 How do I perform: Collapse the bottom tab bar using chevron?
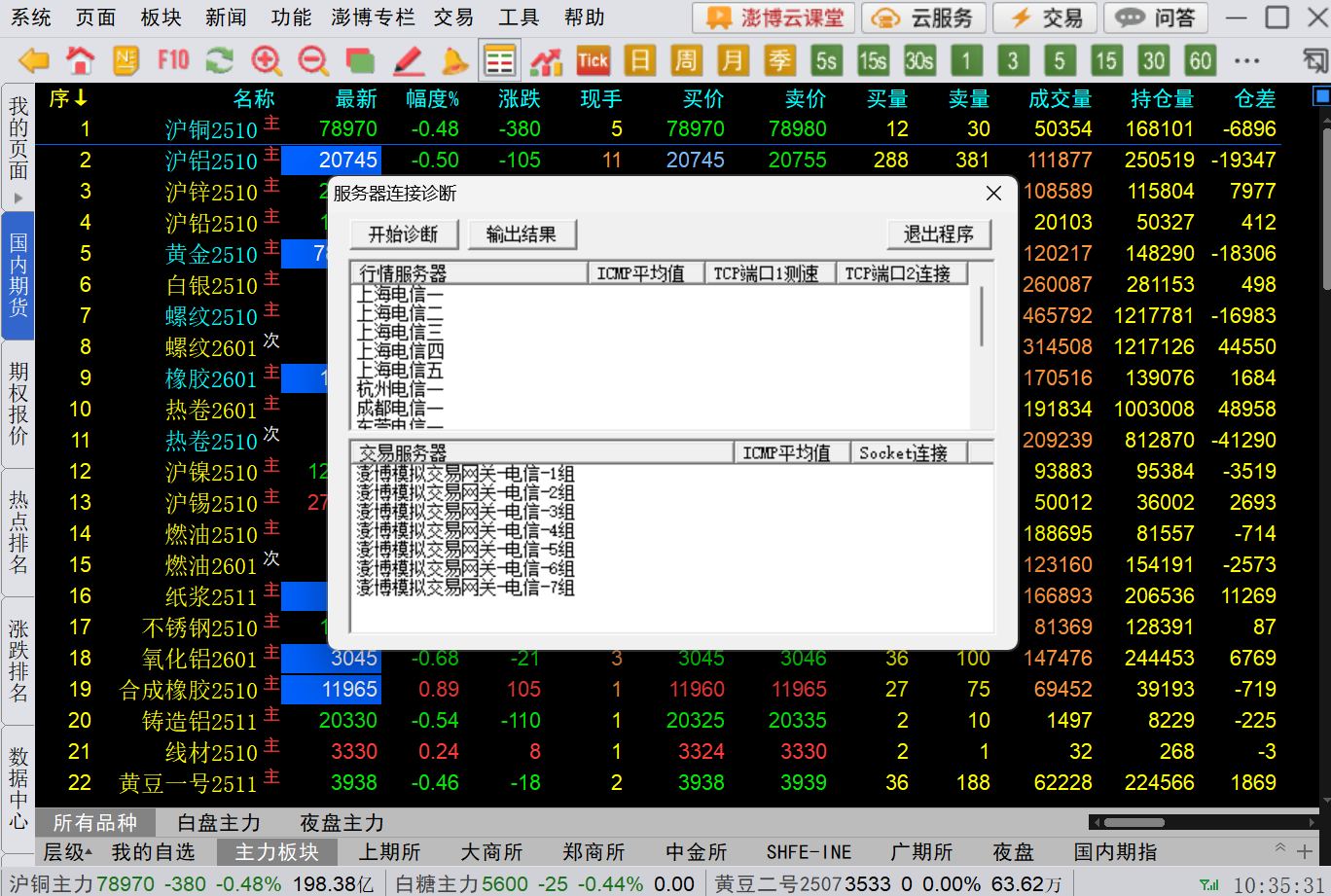coord(1280,848)
